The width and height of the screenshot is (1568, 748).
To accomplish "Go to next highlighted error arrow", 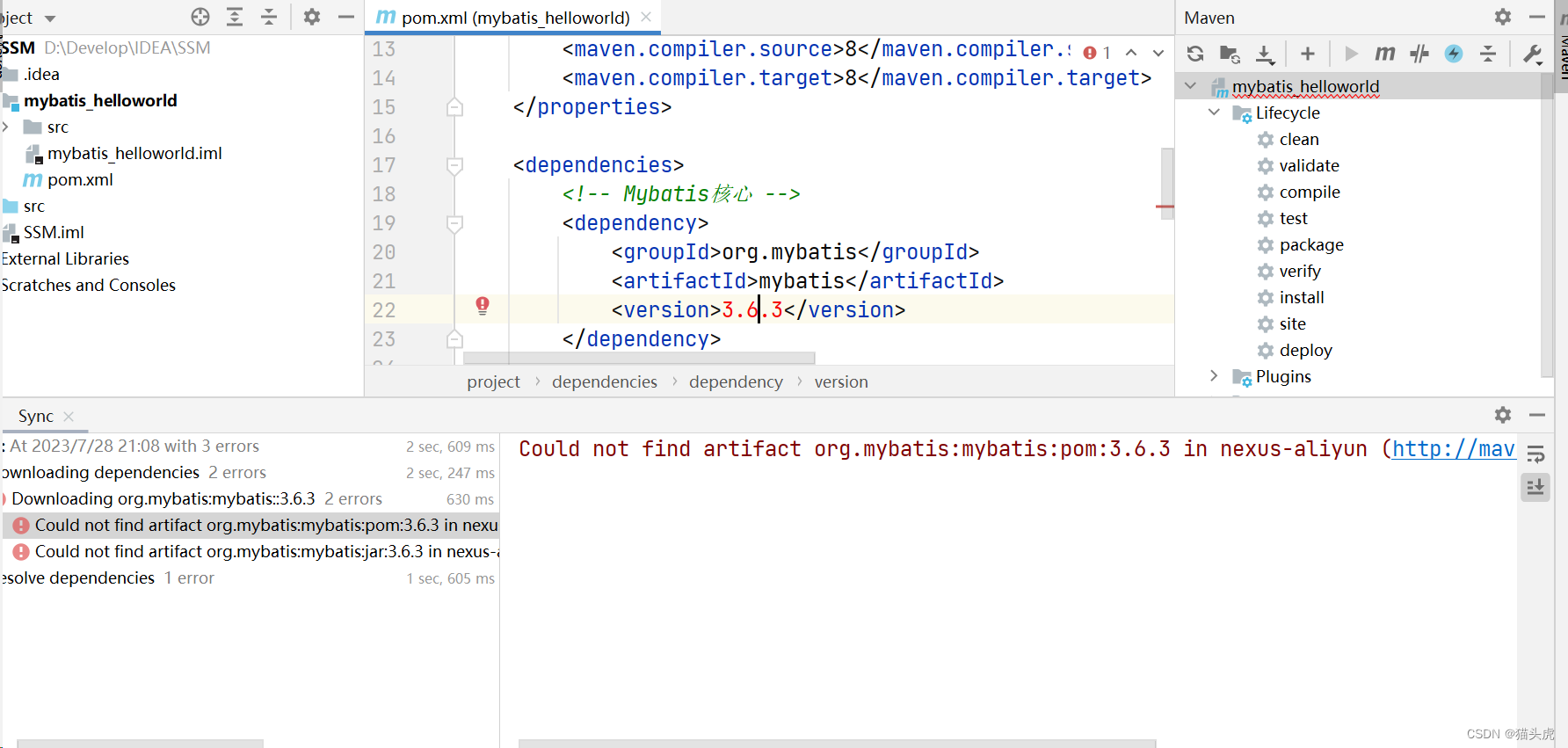I will [1158, 53].
